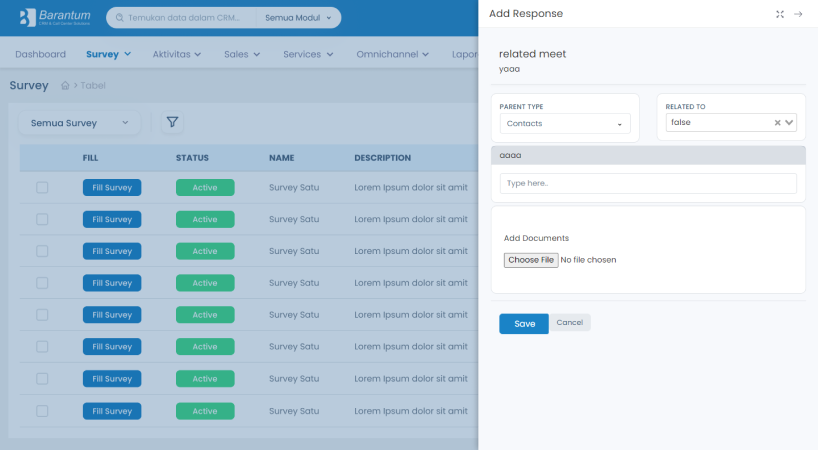Viewport: 818px width, 450px height.
Task: Tick the checkbox in the eighth survey row
Action: click(x=42, y=411)
